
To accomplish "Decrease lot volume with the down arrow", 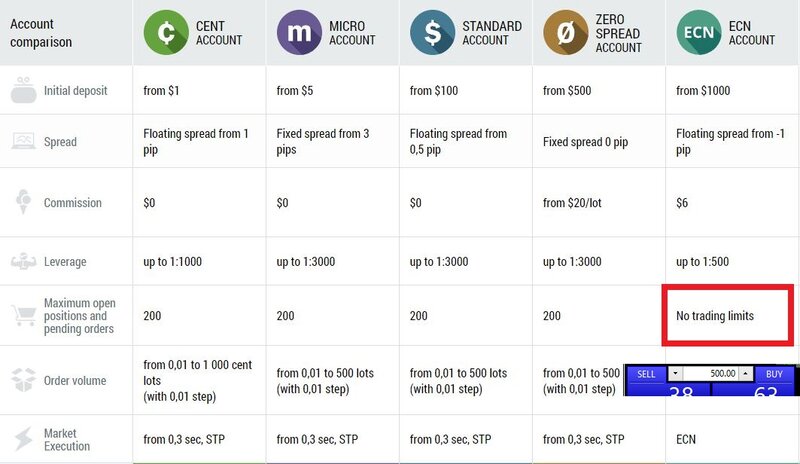I will 674,373.
